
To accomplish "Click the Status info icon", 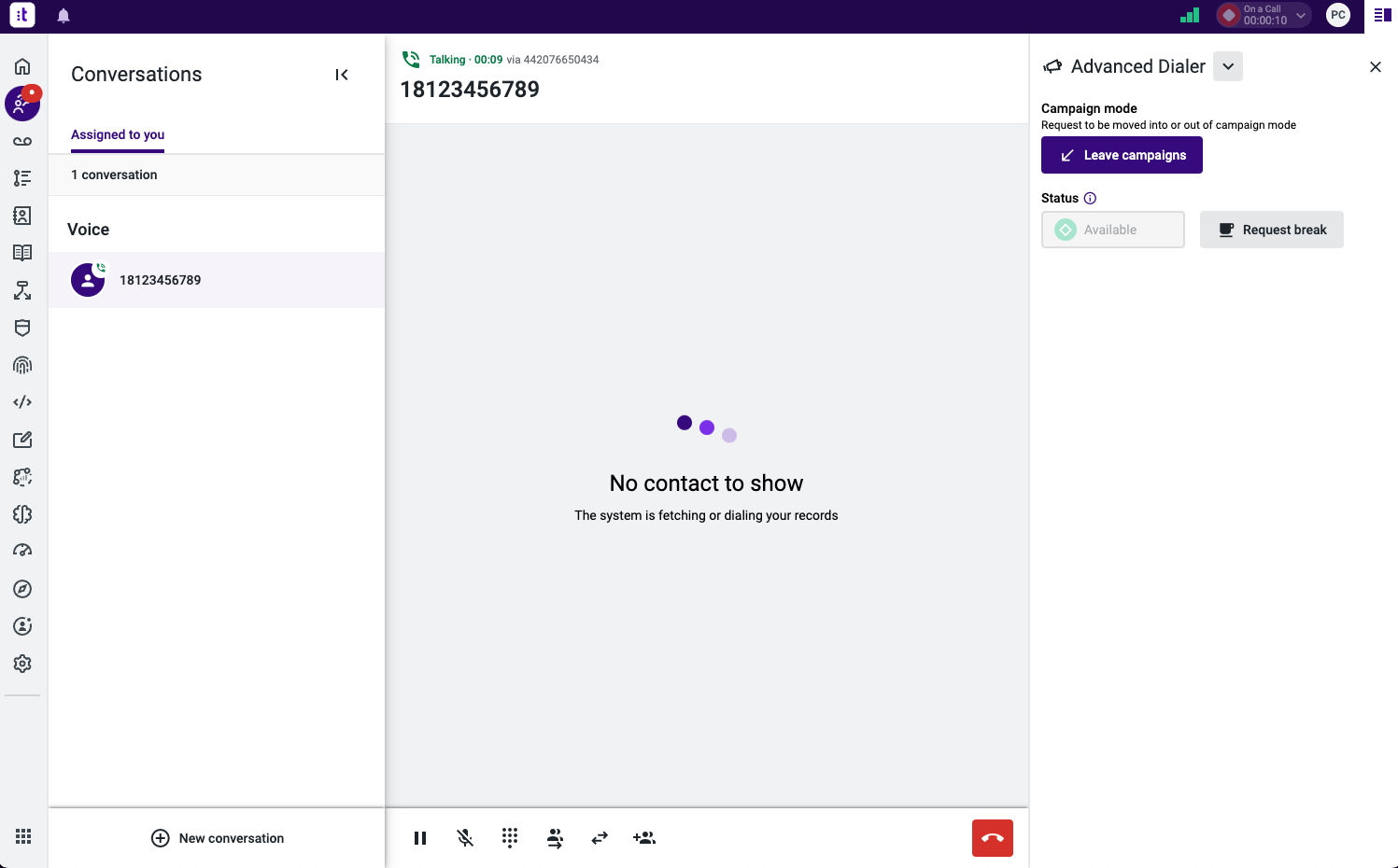I will tap(1090, 198).
